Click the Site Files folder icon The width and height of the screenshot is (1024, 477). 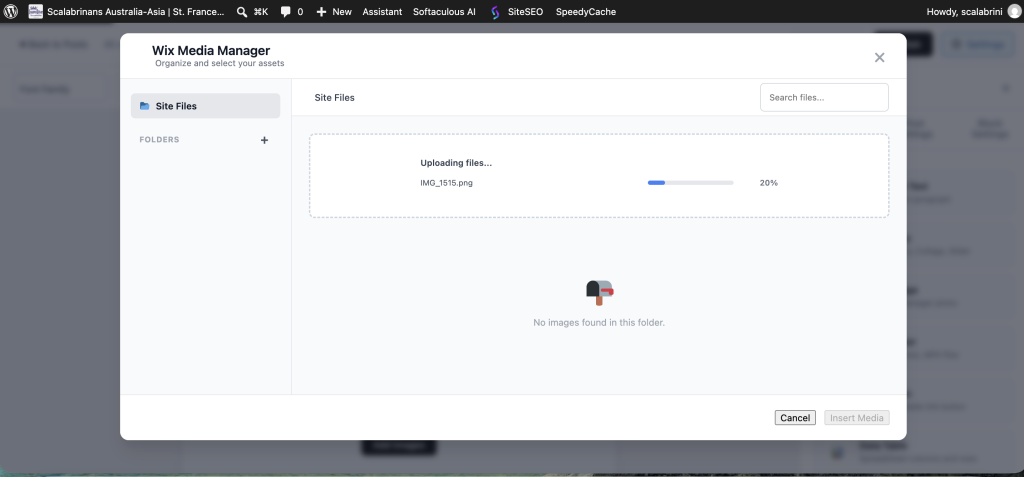coord(144,106)
